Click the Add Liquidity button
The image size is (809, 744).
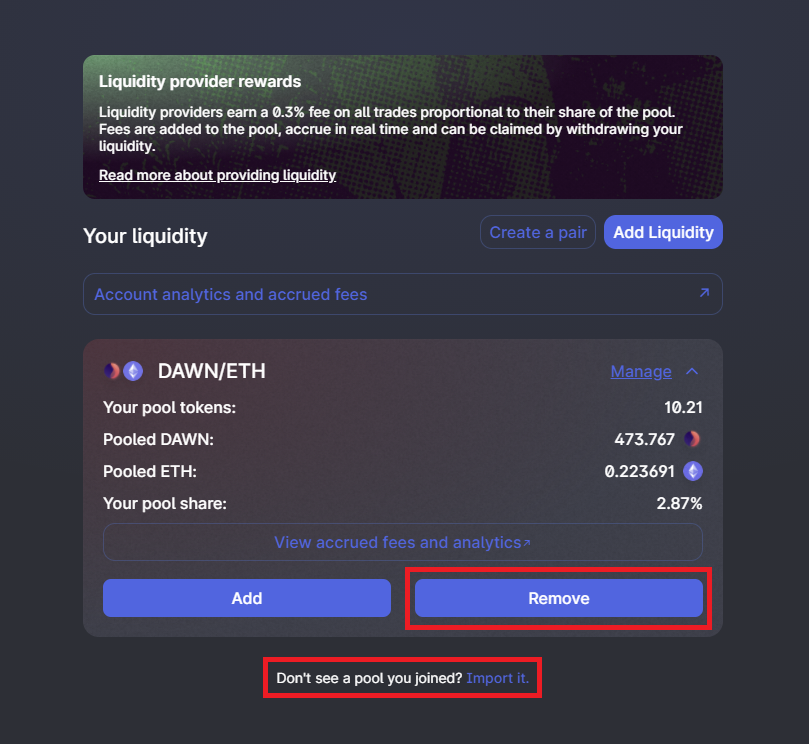click(x=663, y=232)
